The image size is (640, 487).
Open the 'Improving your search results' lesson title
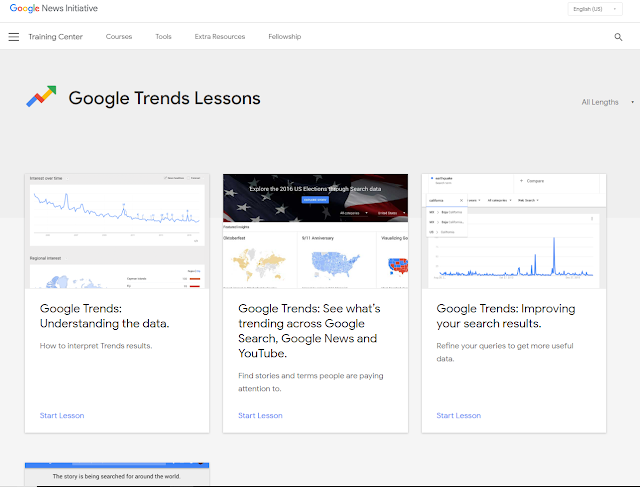pyautogui.click(x=506, y=316)
